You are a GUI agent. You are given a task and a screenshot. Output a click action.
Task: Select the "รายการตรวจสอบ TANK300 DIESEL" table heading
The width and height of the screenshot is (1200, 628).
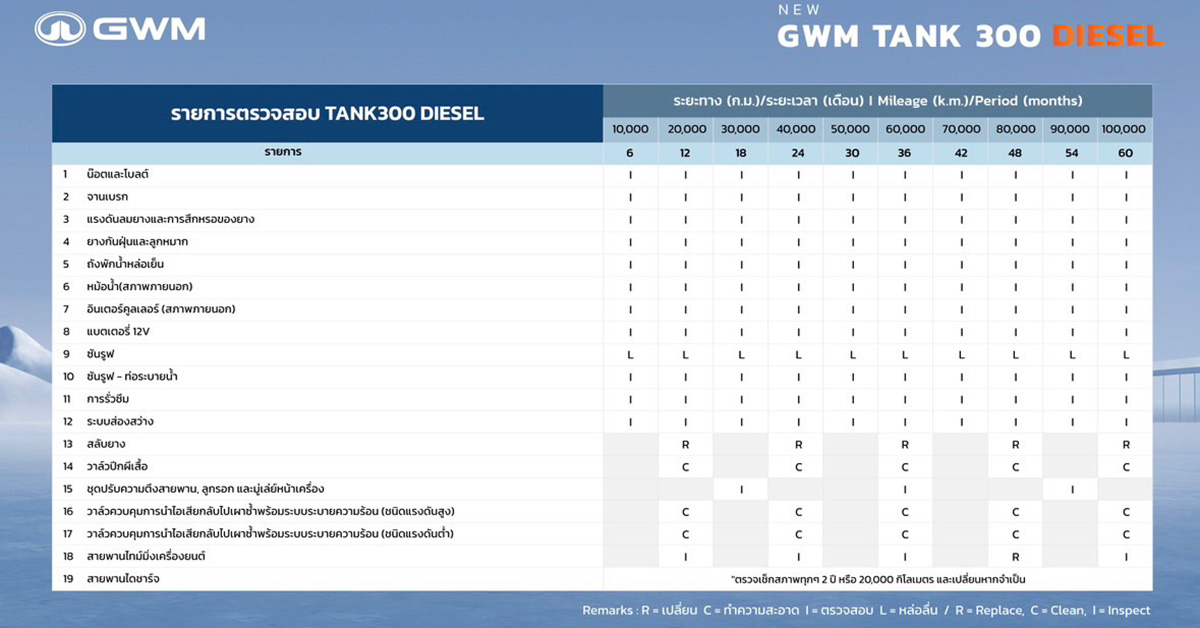click(x=327, y=113)
